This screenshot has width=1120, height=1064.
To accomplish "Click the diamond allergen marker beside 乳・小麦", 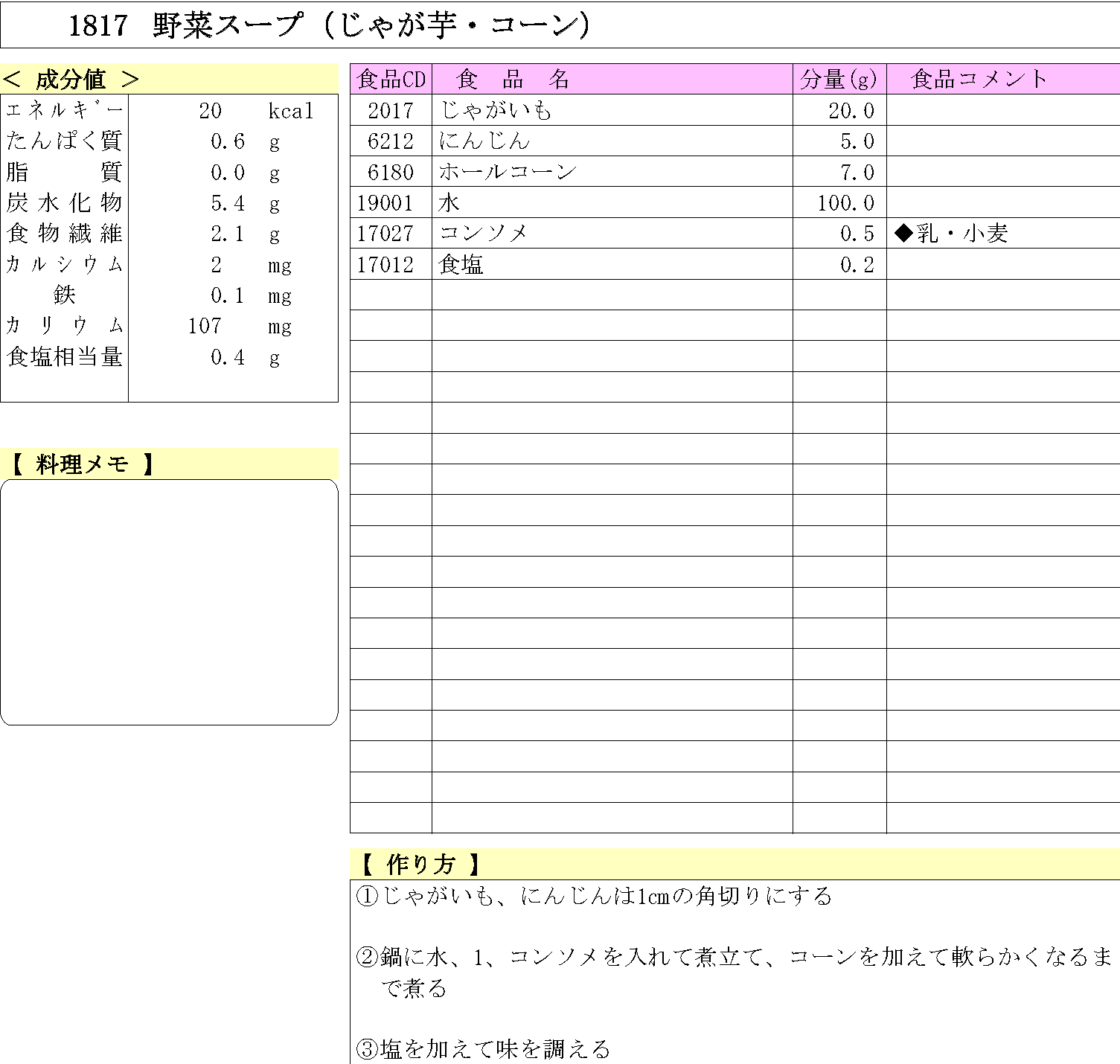I will click(903, 234).
